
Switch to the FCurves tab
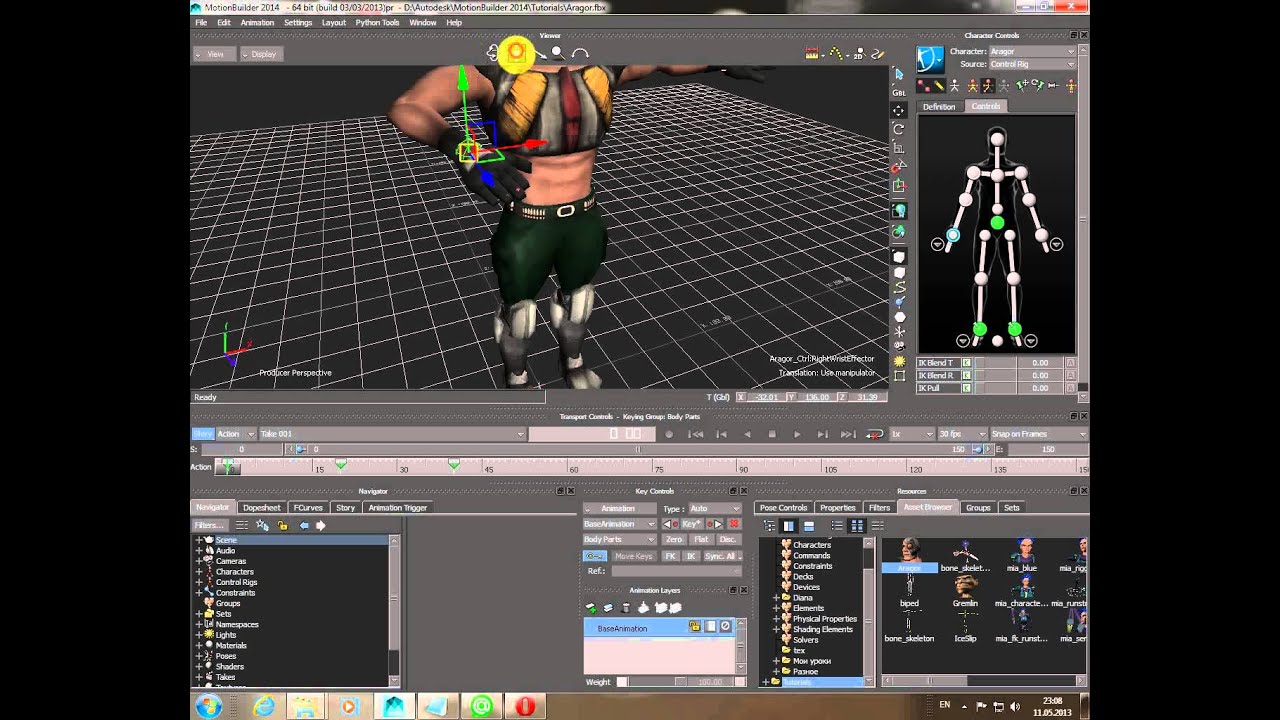[x=308, y=508]
